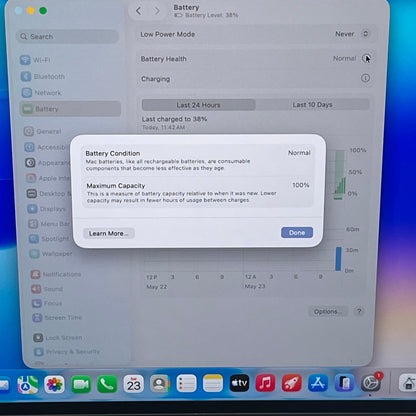
Task: Open the Learn More… link button
Action: [109, 233]
